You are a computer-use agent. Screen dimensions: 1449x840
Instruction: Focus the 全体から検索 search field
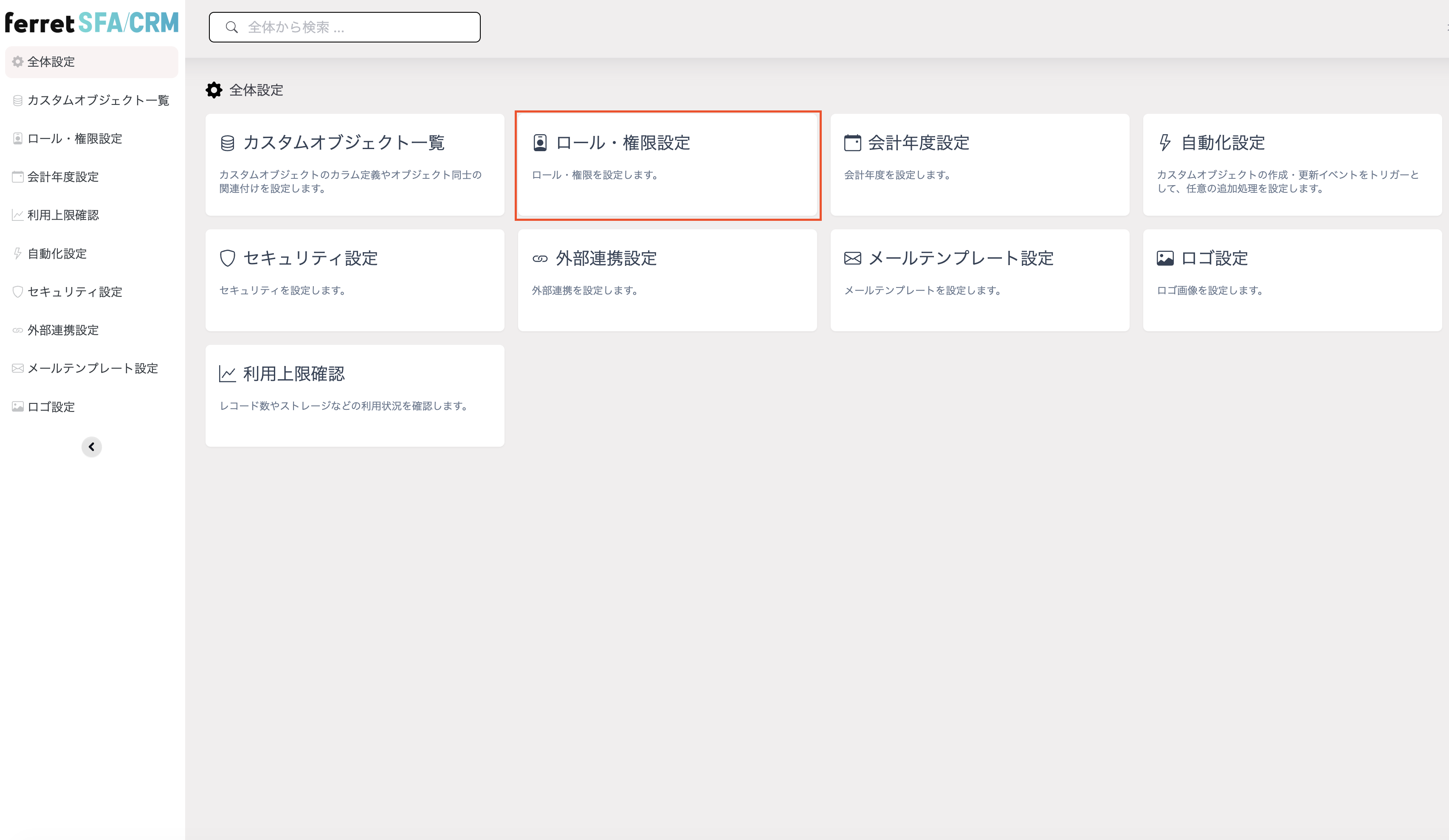344,27
